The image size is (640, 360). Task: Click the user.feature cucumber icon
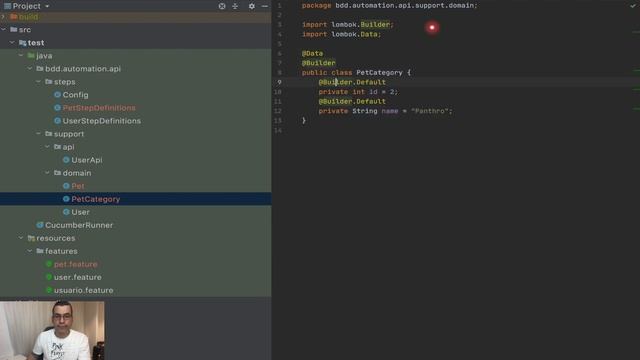(49, 277)
